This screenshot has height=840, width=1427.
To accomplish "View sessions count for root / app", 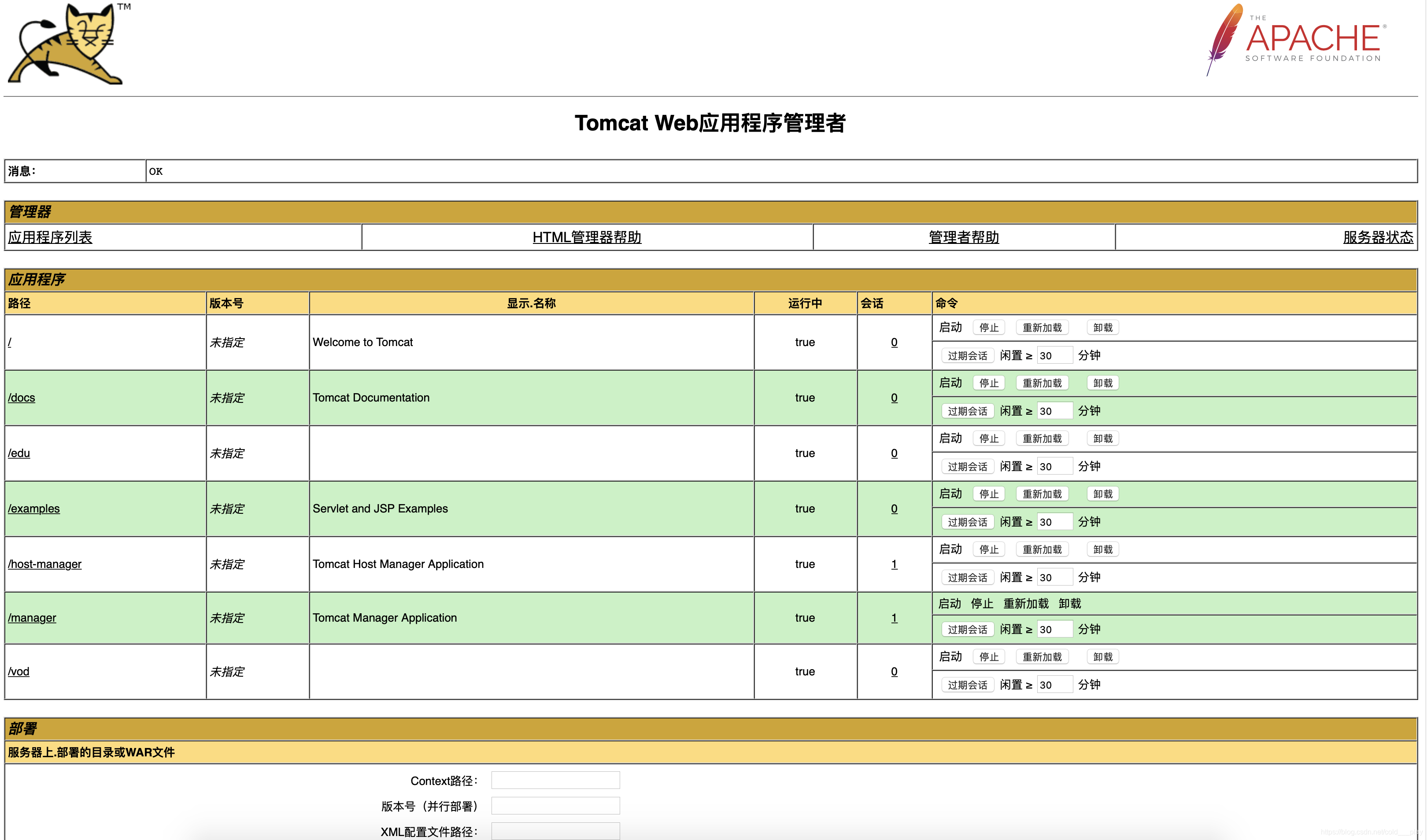I will pos(894,342).
